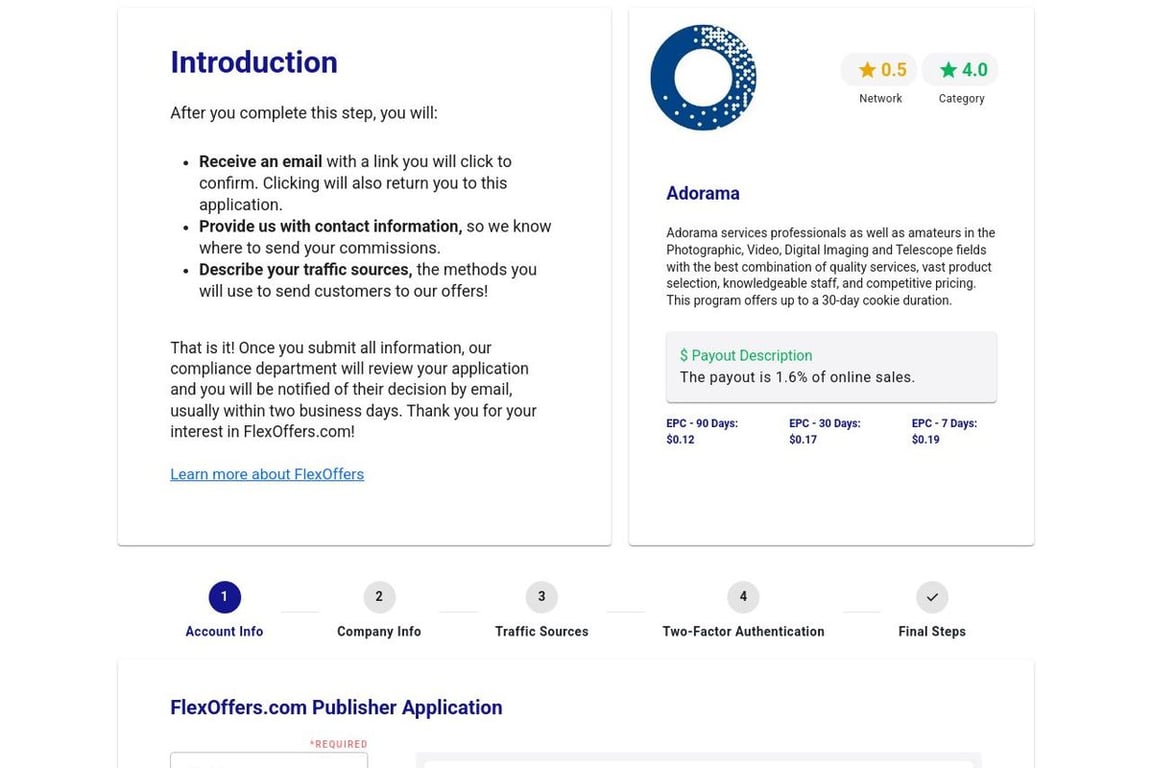Click the 0.5 Network star rating

tap(879, 70)
